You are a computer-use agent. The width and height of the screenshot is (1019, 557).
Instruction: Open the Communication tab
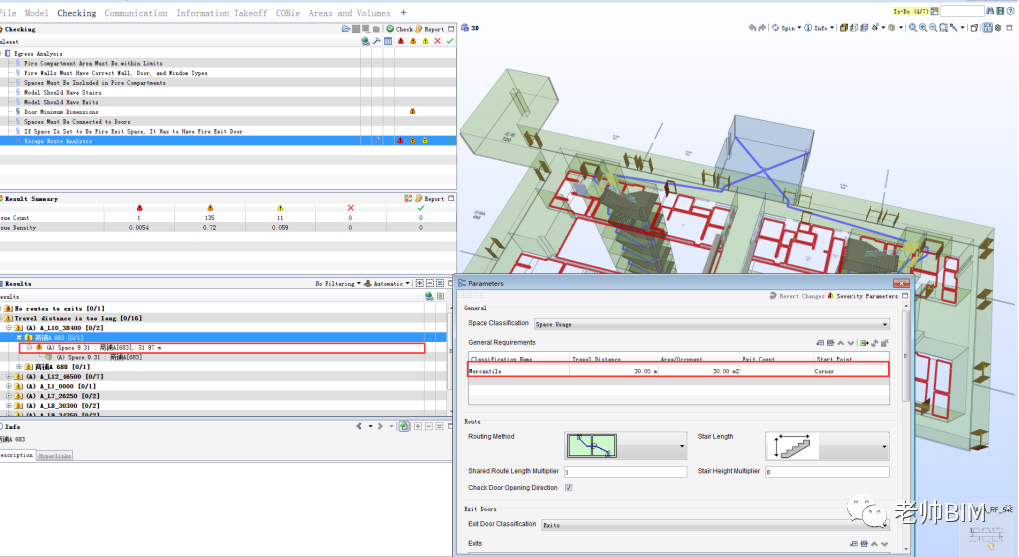coord(136,13)
